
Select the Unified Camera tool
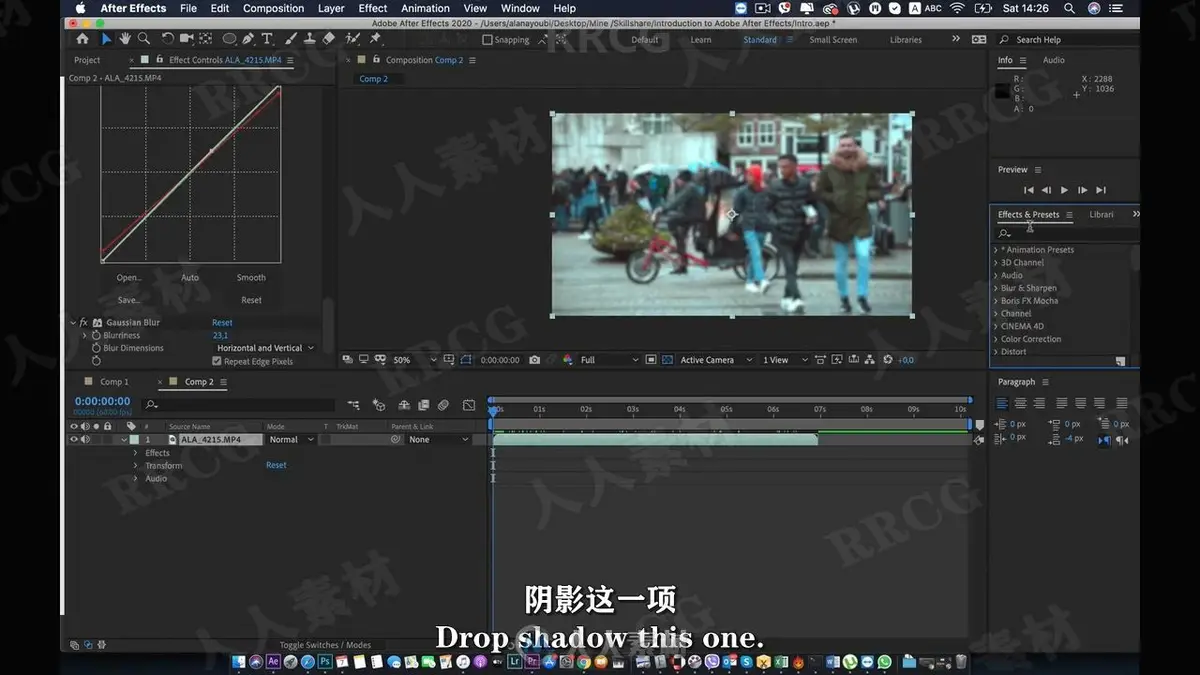coord(187,39)
